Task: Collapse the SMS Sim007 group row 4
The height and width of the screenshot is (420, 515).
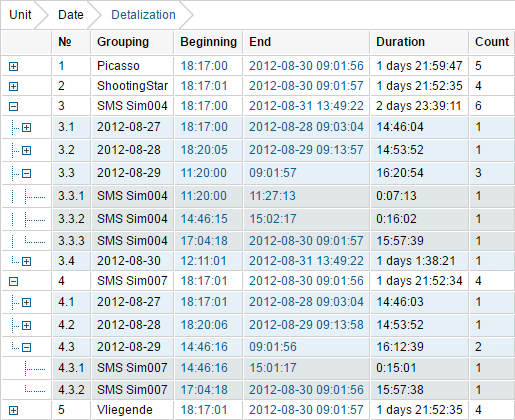Action: click(x=13, y=281)
